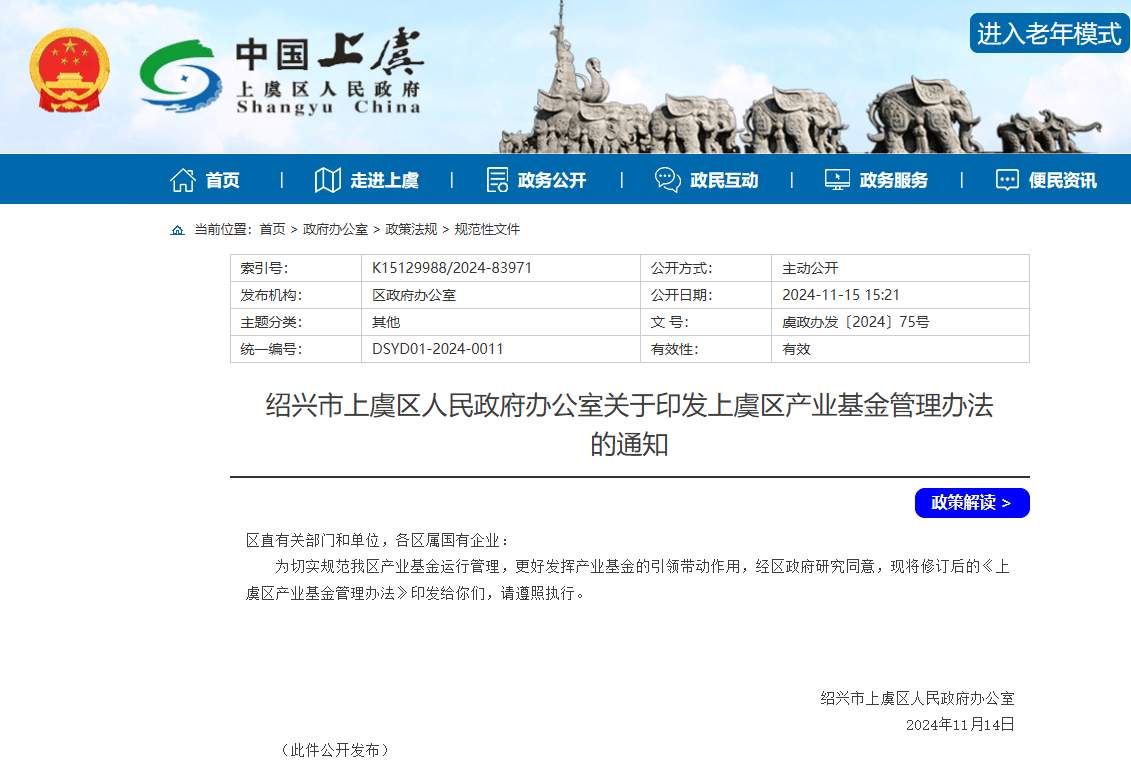Click the house icon beside 首页
This screenshot has height=772, width=1131.
pyautogui.click(x=182, y=180)
